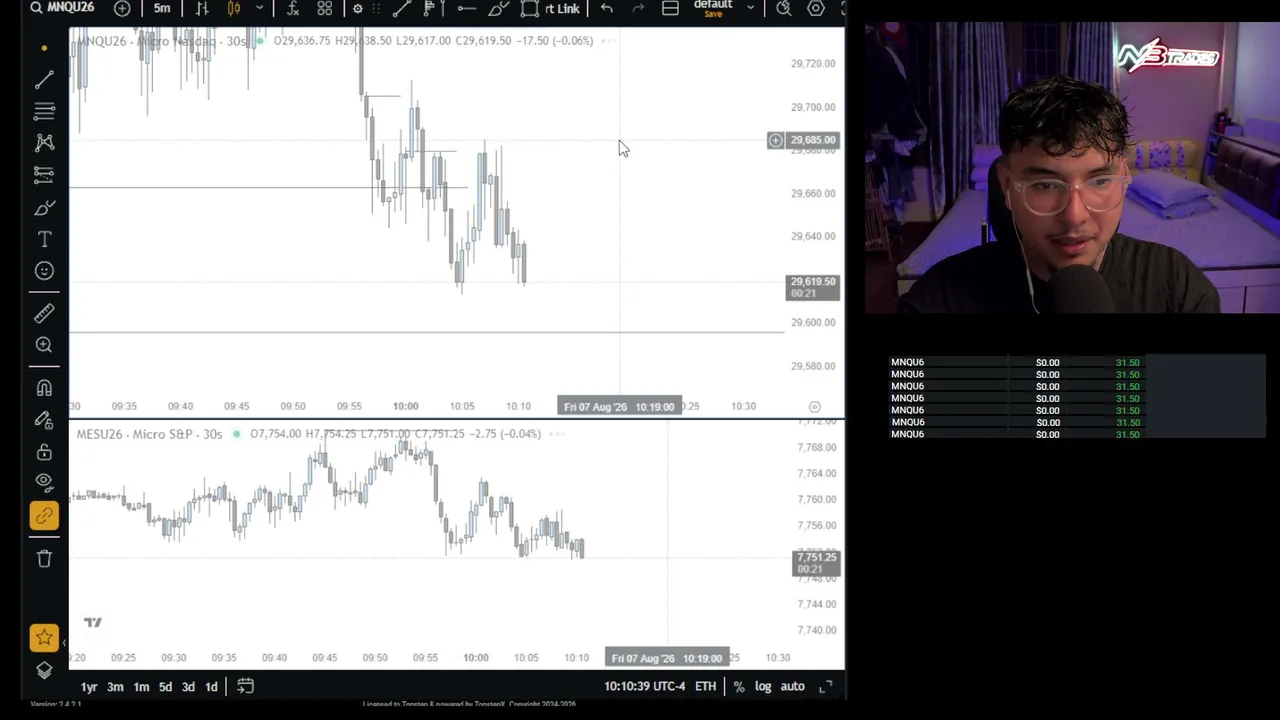
Task: Select the 1d date range
Action: point(211,687)
